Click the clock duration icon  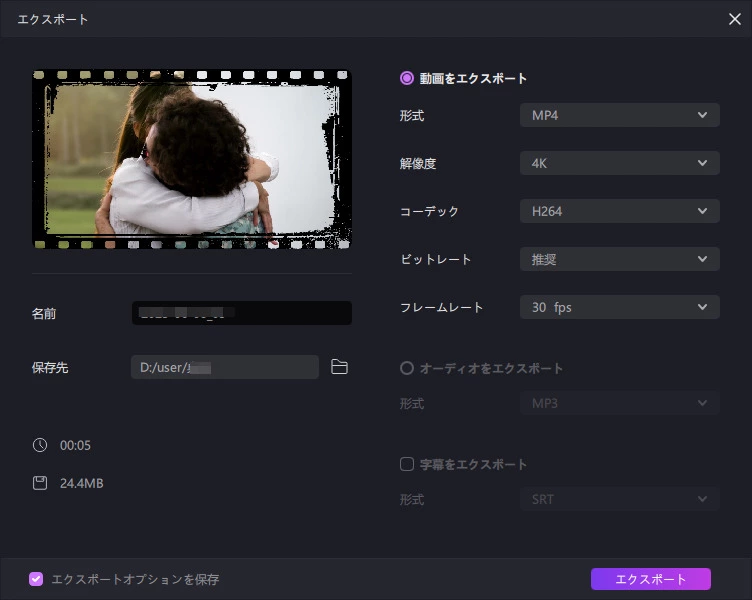(x=40, y=445)
